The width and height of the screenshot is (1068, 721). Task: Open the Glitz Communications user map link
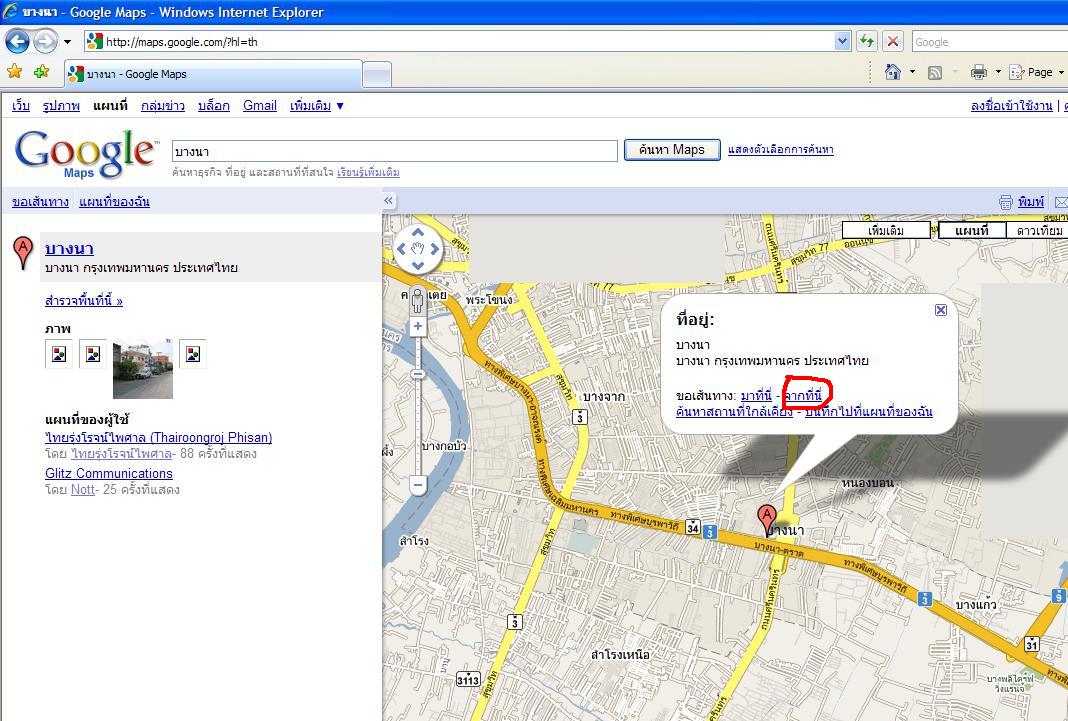(x=109, y=473)
